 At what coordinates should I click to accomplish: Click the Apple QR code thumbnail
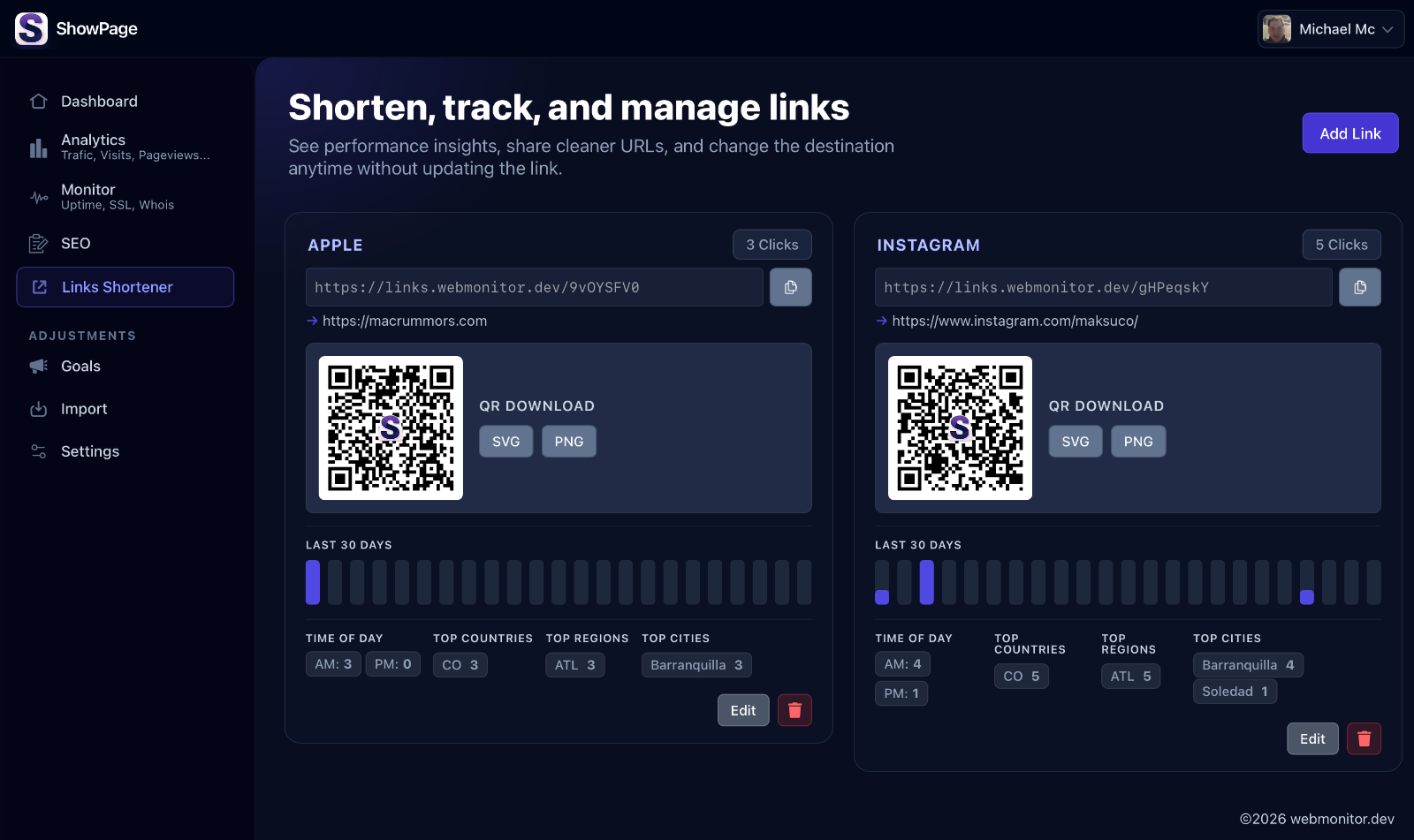pos(390,428)
